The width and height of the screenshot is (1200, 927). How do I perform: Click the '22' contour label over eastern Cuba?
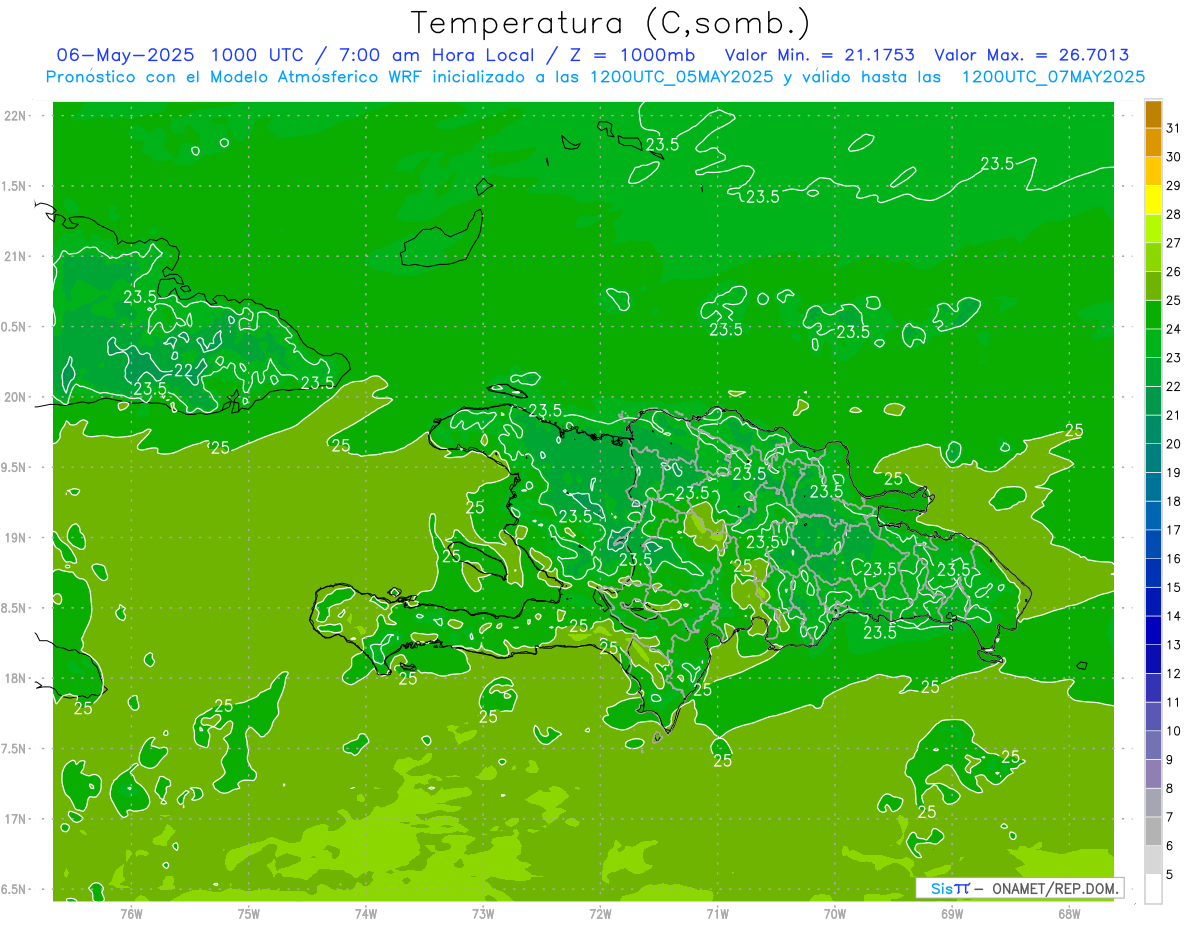(x=183, y=370)
